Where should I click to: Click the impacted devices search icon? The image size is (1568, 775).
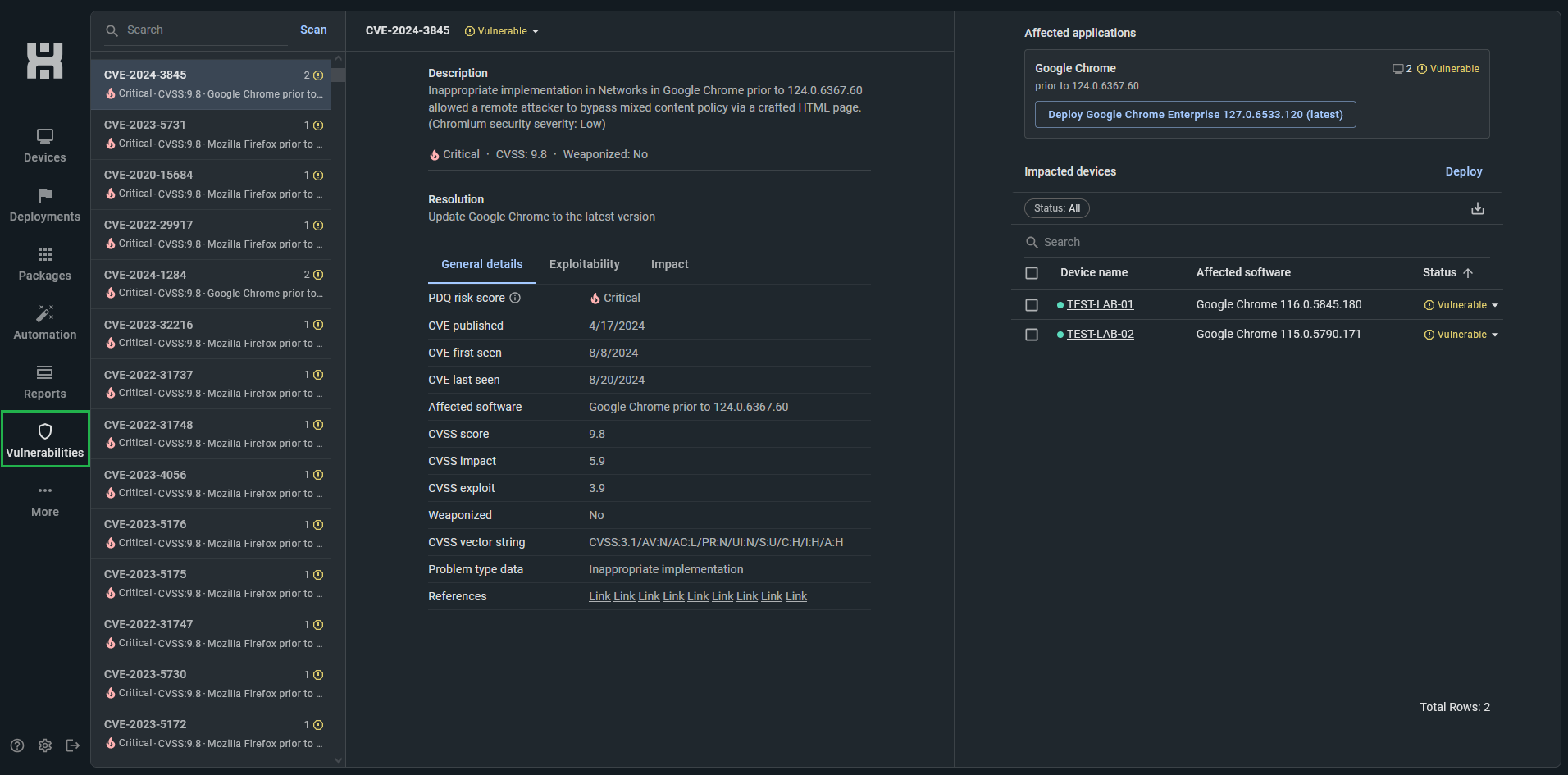click(x=1032, y=242)
